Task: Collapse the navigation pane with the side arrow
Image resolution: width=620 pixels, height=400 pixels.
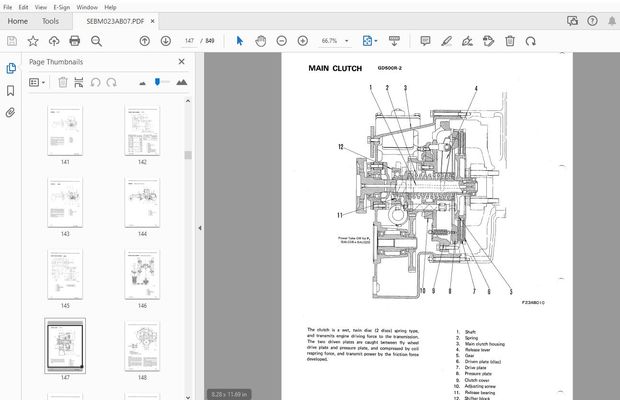Action: (200, 228)
